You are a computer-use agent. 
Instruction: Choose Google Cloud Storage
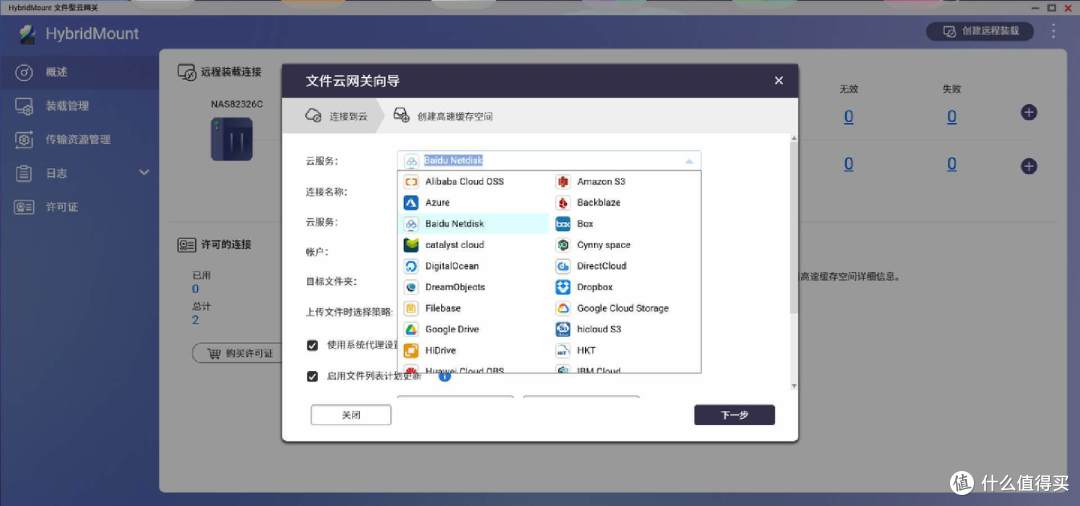point(625,308)
